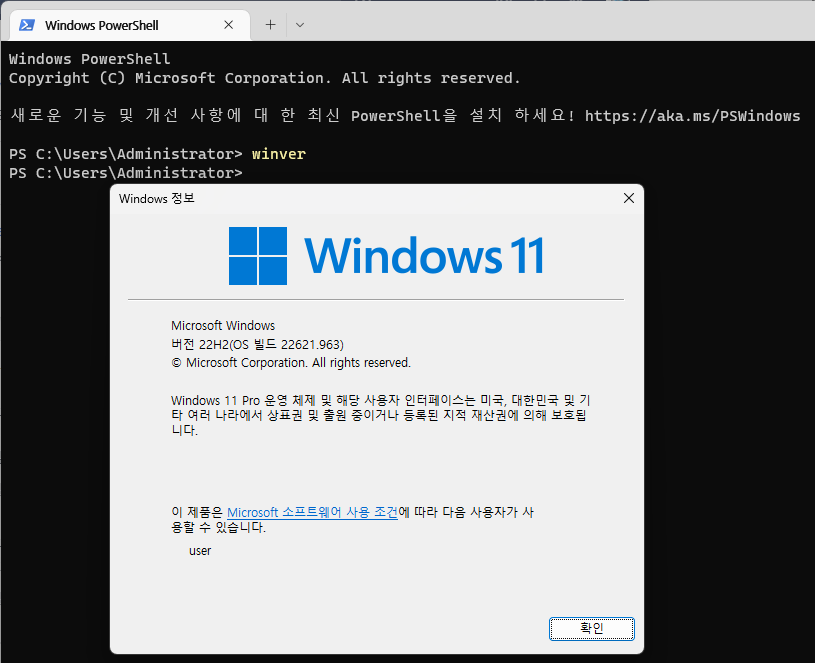Viewport: 815px width, 663px height.
Task: Click the 'user' licensee name
Action: [x=200, y=551]
